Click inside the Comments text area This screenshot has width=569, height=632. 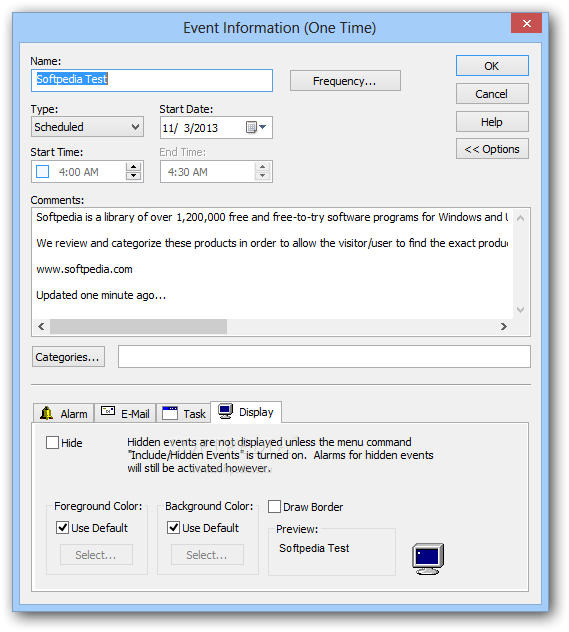pos(272,263)
